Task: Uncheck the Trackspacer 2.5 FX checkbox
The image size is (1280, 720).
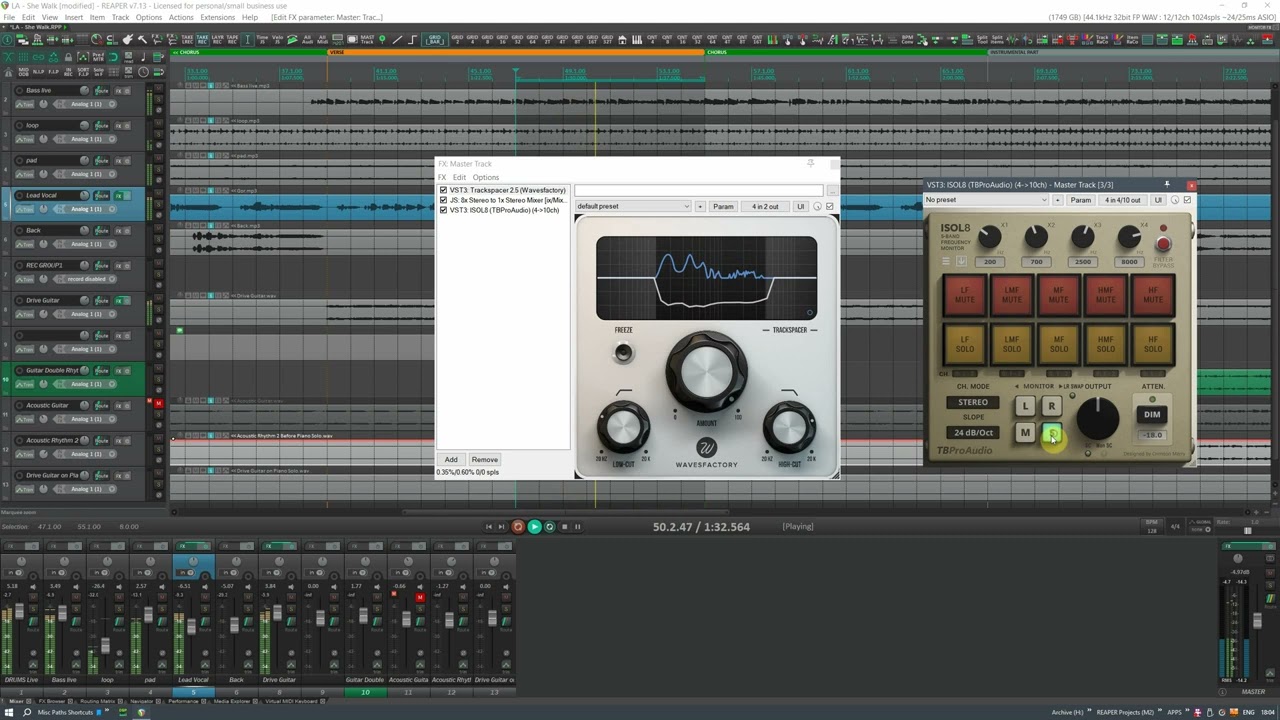Action: click(444, 190)
